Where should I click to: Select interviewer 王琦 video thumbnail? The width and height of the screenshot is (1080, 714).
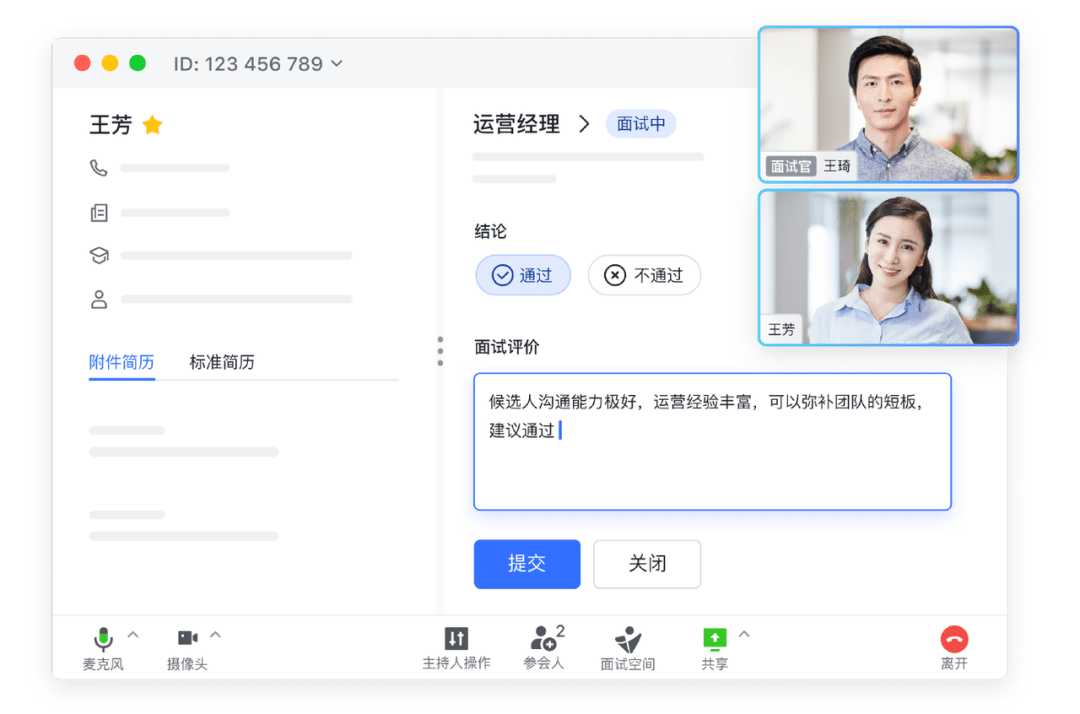(x=888, y=105)
